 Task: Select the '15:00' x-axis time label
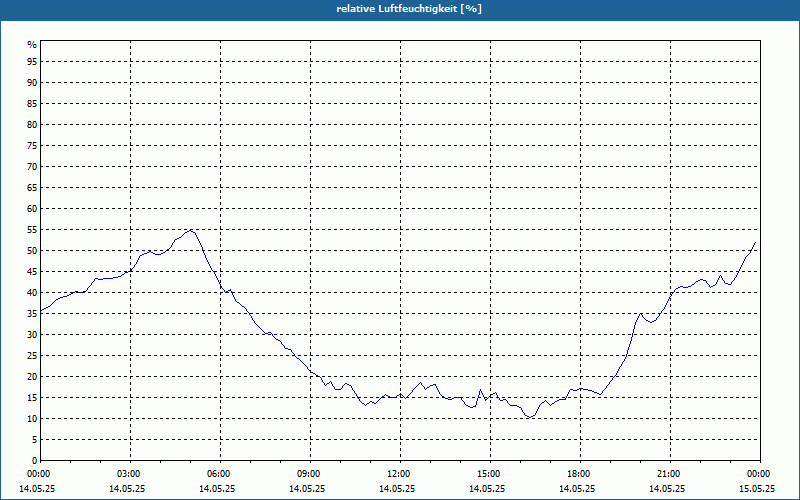tap(488, 474)
